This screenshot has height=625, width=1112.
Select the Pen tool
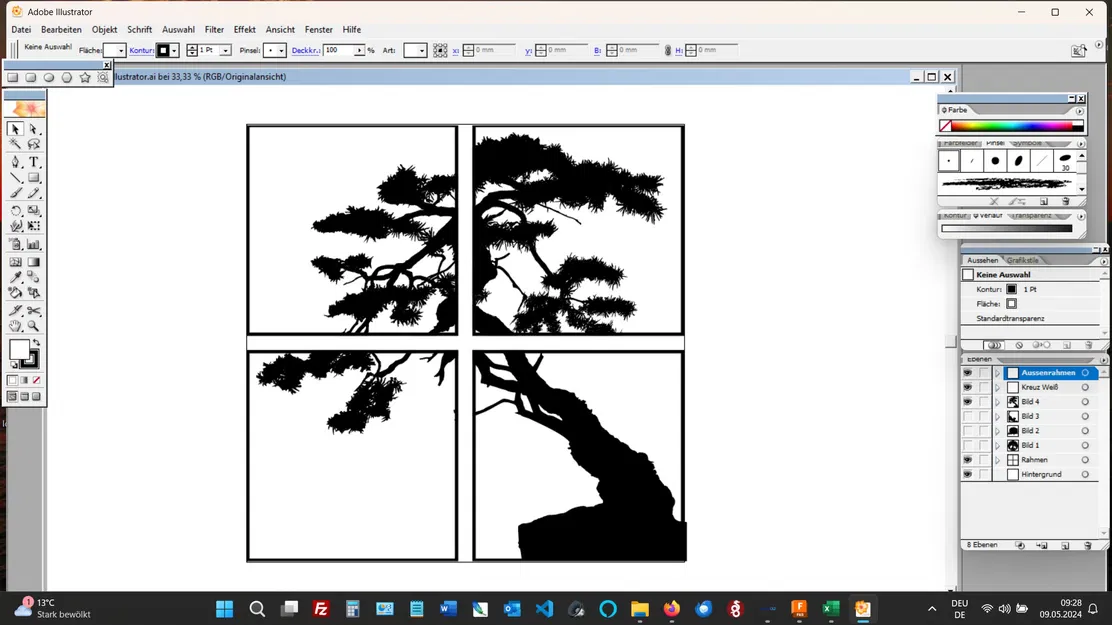click(x=15, y=160)
